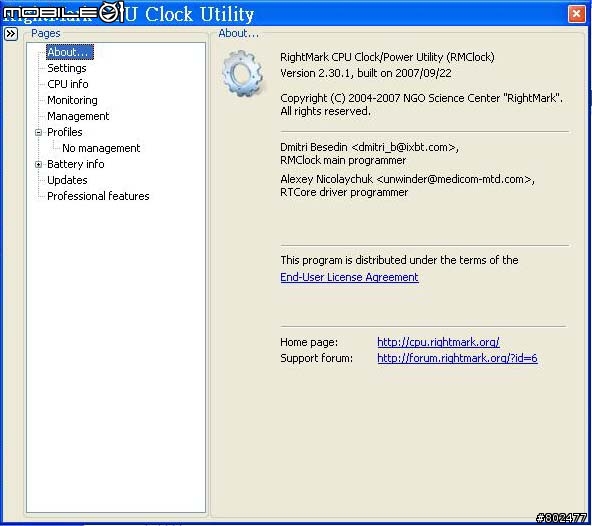The width and height of the screenshot is (592, 526).
Task: Click the RTCore driver programmer text
Action: click(344, 192)
